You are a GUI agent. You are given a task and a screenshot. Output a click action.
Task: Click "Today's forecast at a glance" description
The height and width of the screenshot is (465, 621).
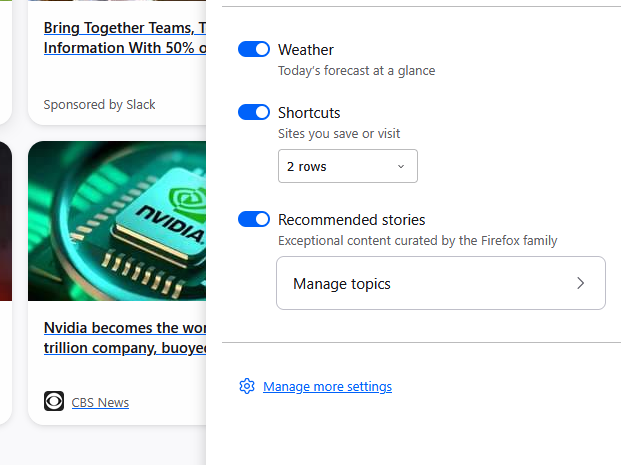[x=356, y=71]
